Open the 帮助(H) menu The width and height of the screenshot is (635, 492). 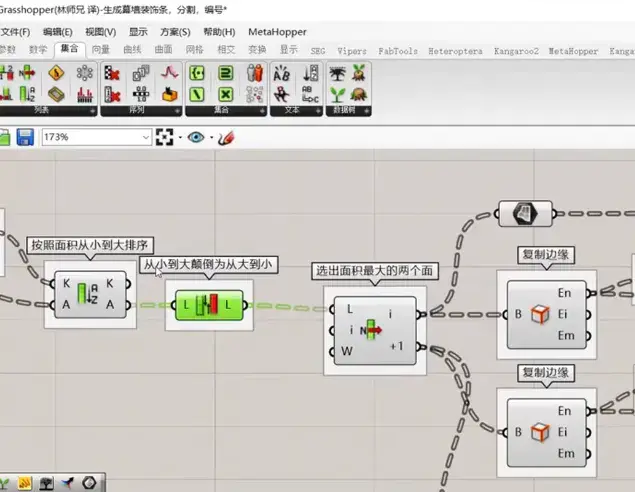(219, 32)
